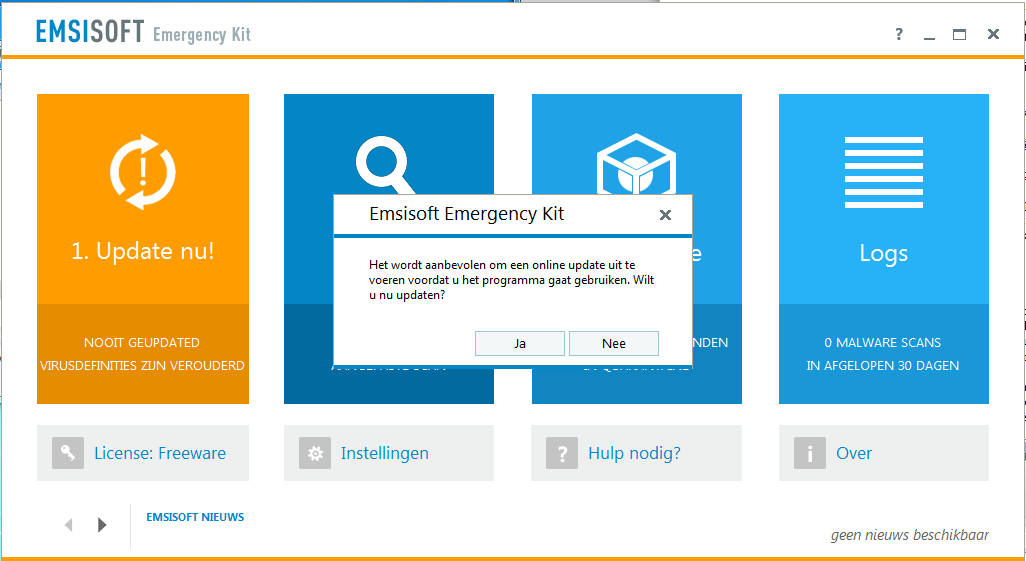The width and height of the screenshot is (1026, 561).
Task: Click the magnifying glass scan icon
Action: coord(385,166)
